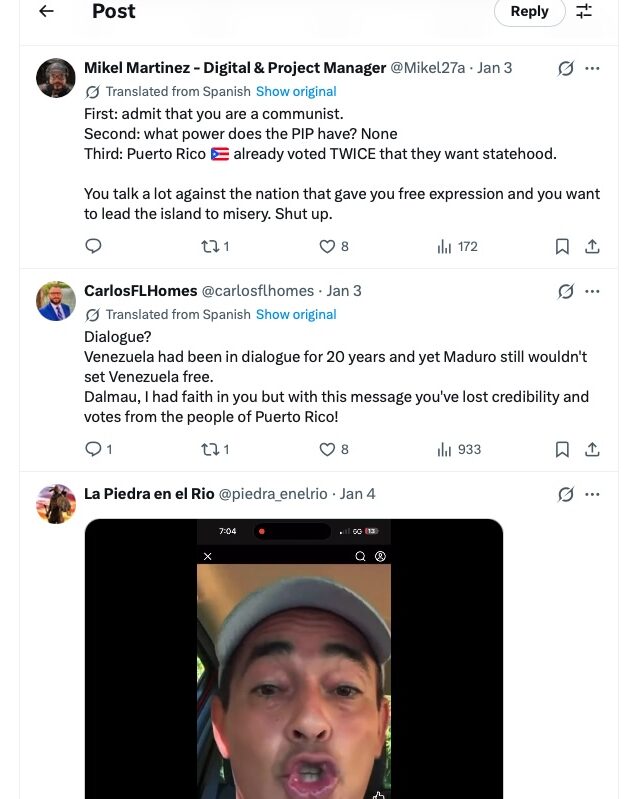The width and height of the screenshot is (631, 799).
Task: View analytics for Mikel Martinez's 172 views
Action: coord(457,246)
